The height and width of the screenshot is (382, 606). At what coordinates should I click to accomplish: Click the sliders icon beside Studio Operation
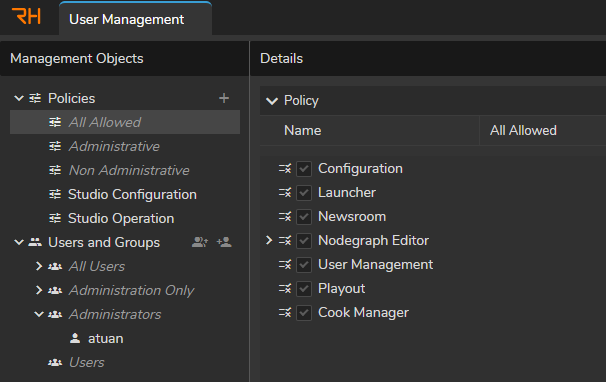(55, 218)
